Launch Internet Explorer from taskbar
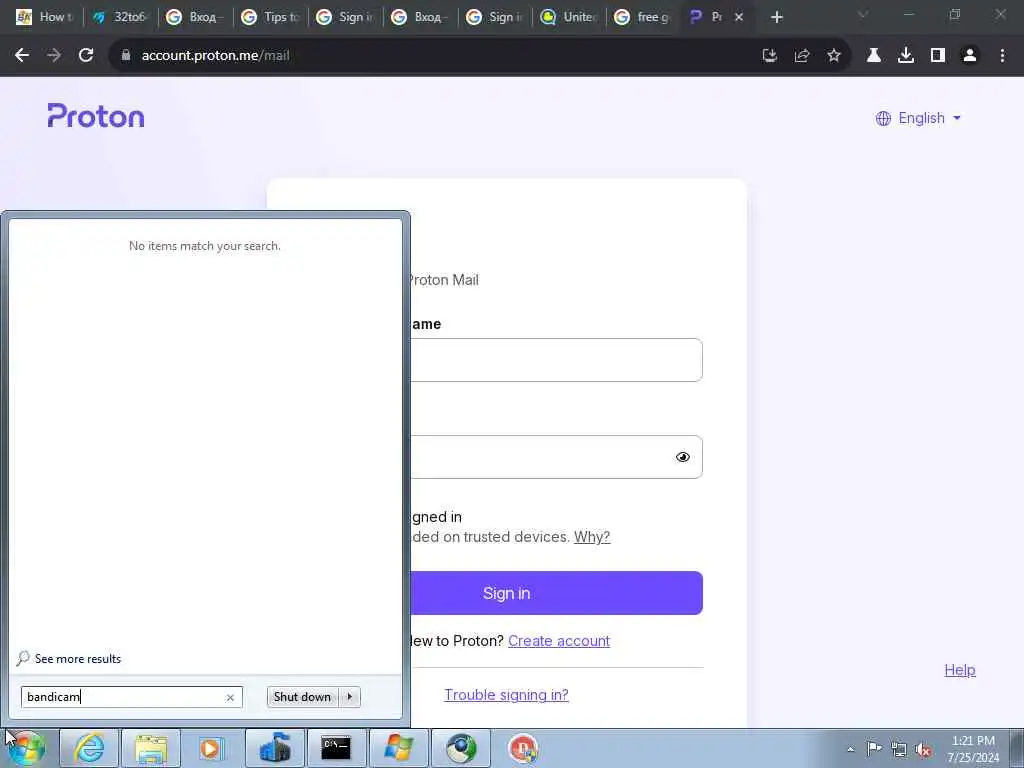 (x=88, y=748)
